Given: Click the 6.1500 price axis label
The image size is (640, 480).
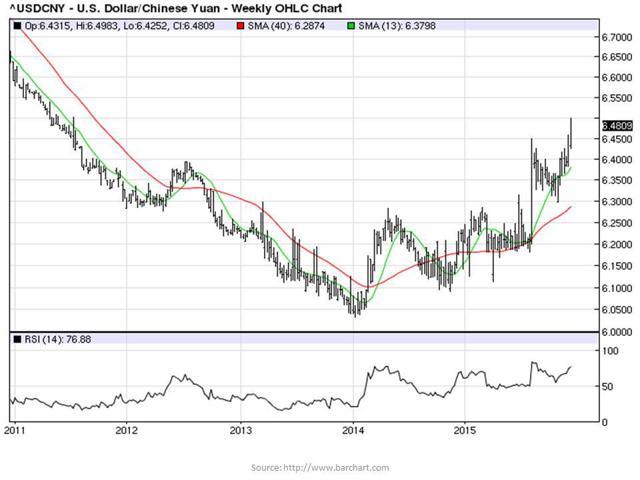Looking at the screenshot, I should coord(617,266).
